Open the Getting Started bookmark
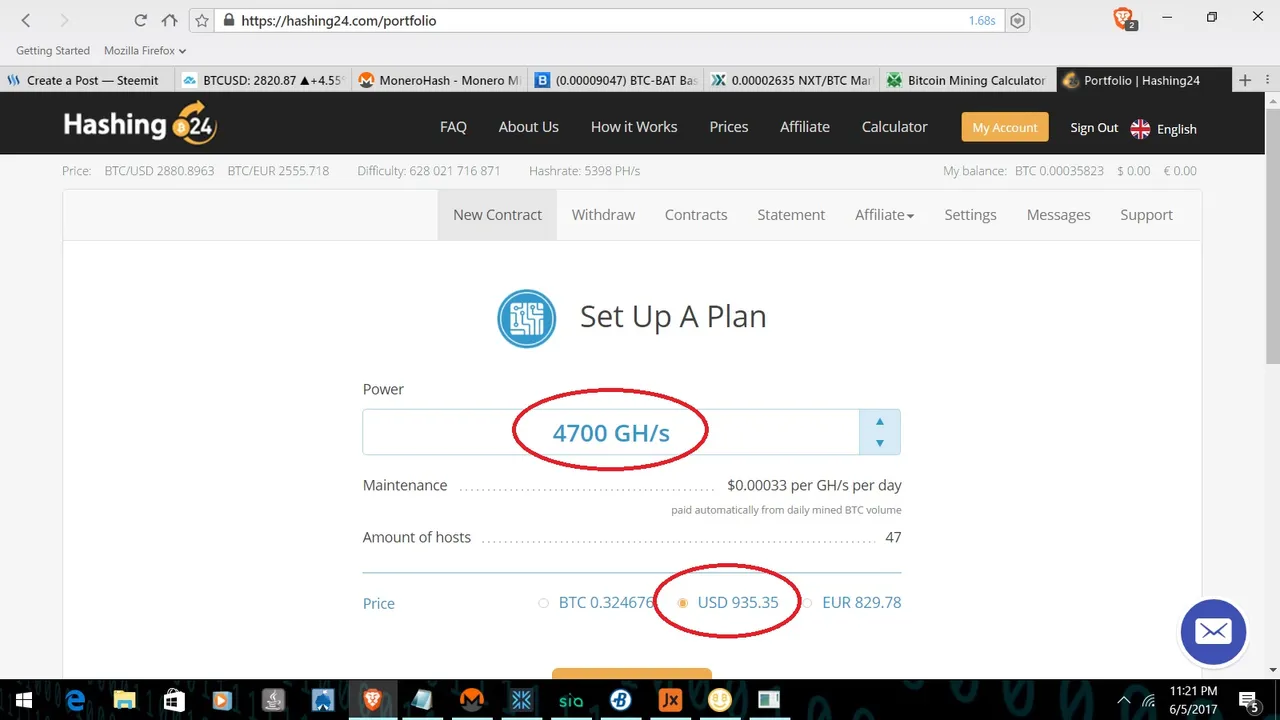This screenshot has width=1280, height=720. pos(53,50)
